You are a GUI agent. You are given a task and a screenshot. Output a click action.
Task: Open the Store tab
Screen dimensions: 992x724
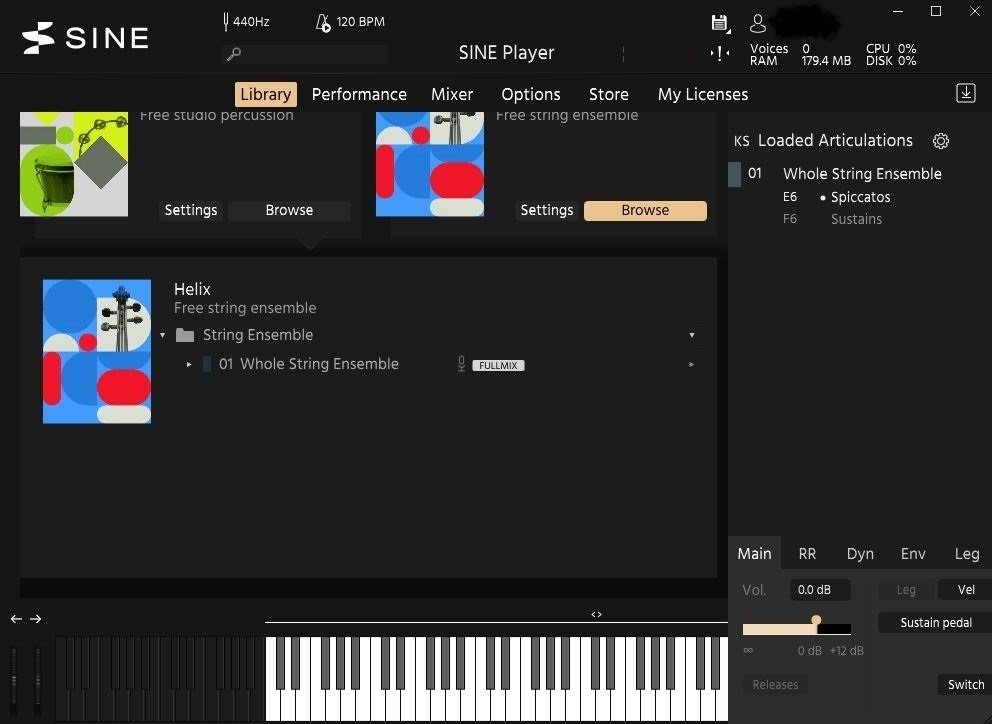click(x=608, y=94)
